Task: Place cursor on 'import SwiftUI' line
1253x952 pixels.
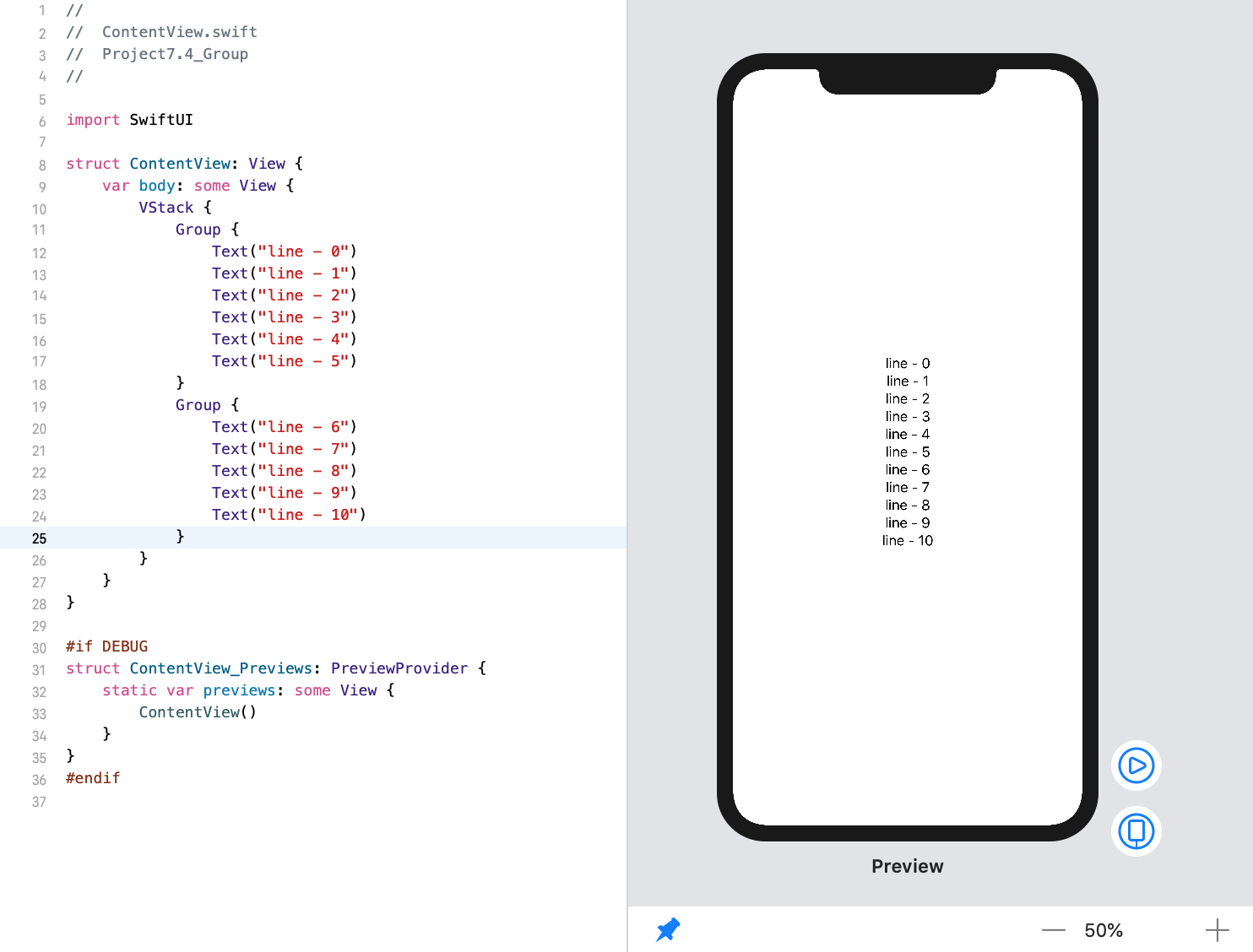Action: pyautogui.click(x=129, y=120)
